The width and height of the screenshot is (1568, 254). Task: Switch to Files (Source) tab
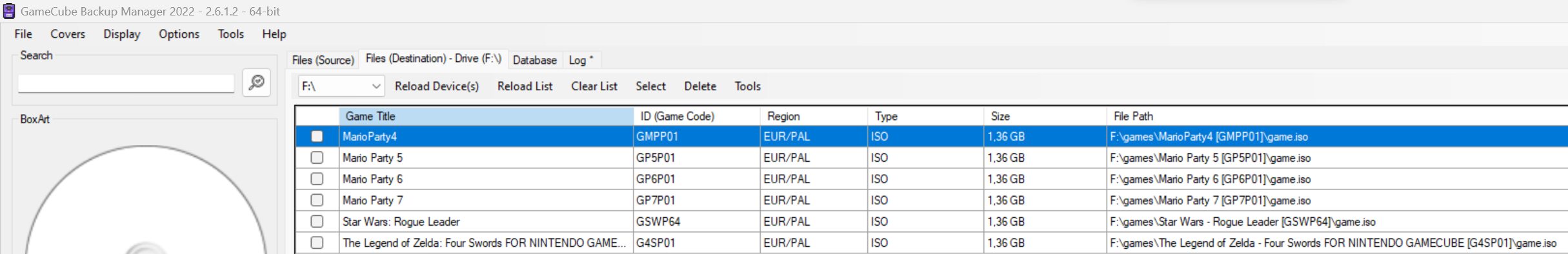coord(323,60)
